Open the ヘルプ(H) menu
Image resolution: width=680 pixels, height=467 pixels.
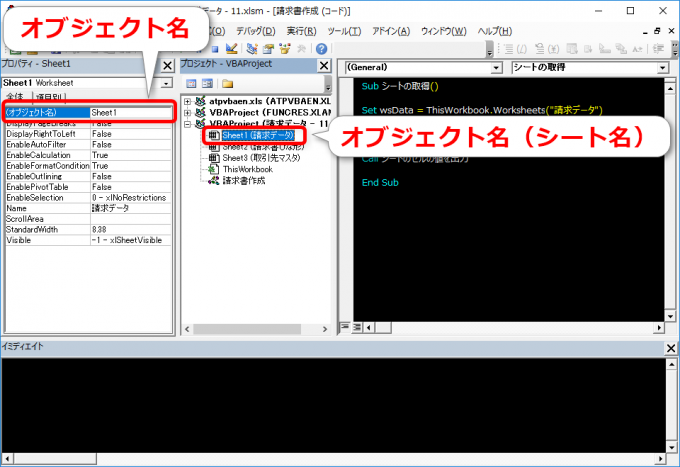click(x=495, y=31)
